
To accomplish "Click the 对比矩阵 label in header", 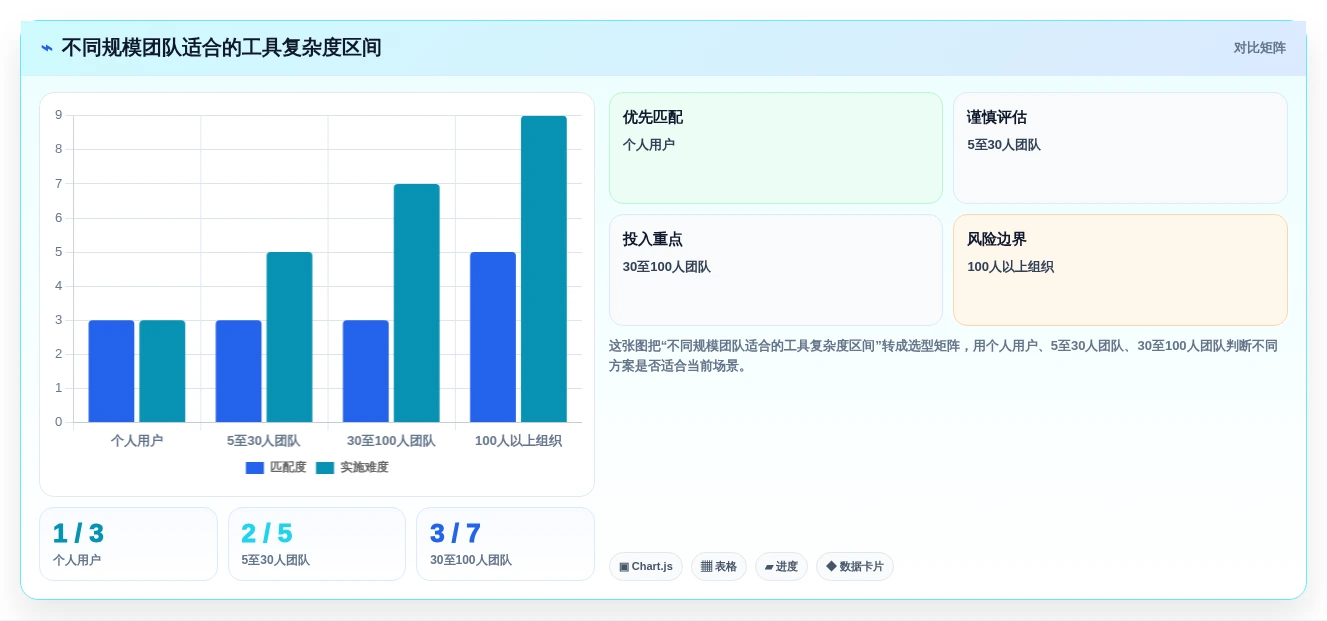I will (1259, 48).
